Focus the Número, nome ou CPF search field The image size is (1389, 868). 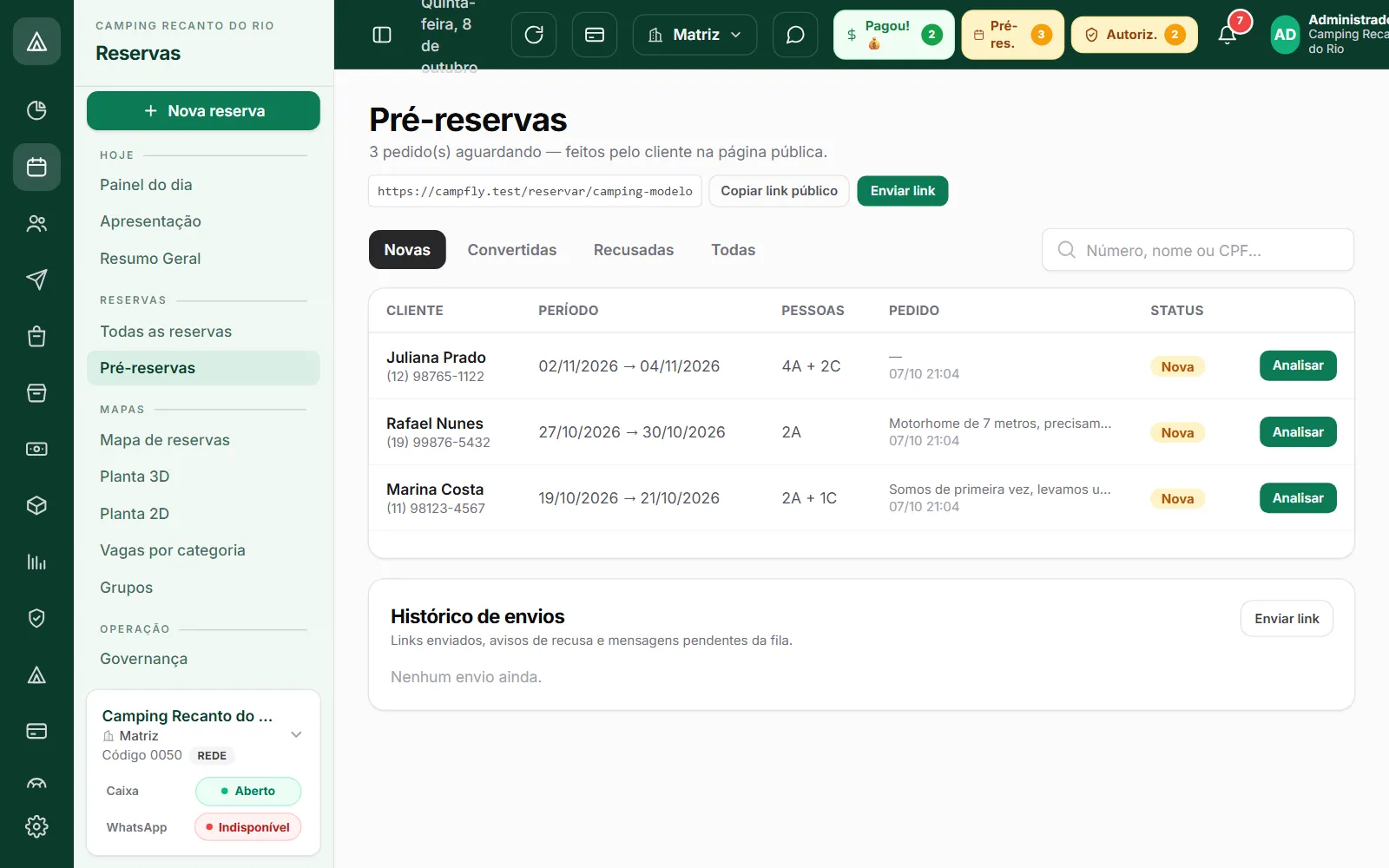point(1198,250)
